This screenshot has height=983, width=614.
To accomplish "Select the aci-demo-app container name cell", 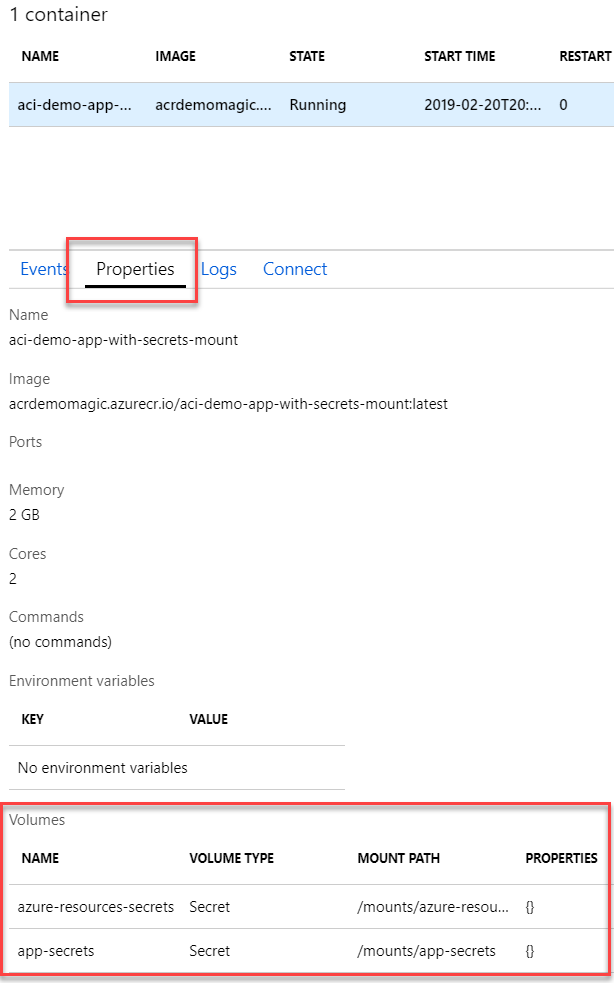I will 76,104.
